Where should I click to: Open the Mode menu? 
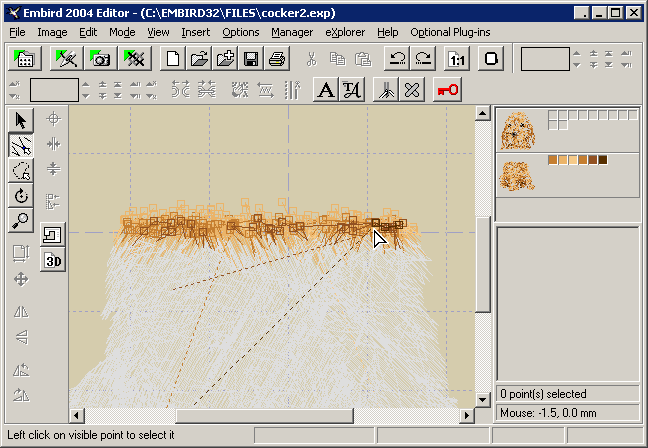coord(122,32)
